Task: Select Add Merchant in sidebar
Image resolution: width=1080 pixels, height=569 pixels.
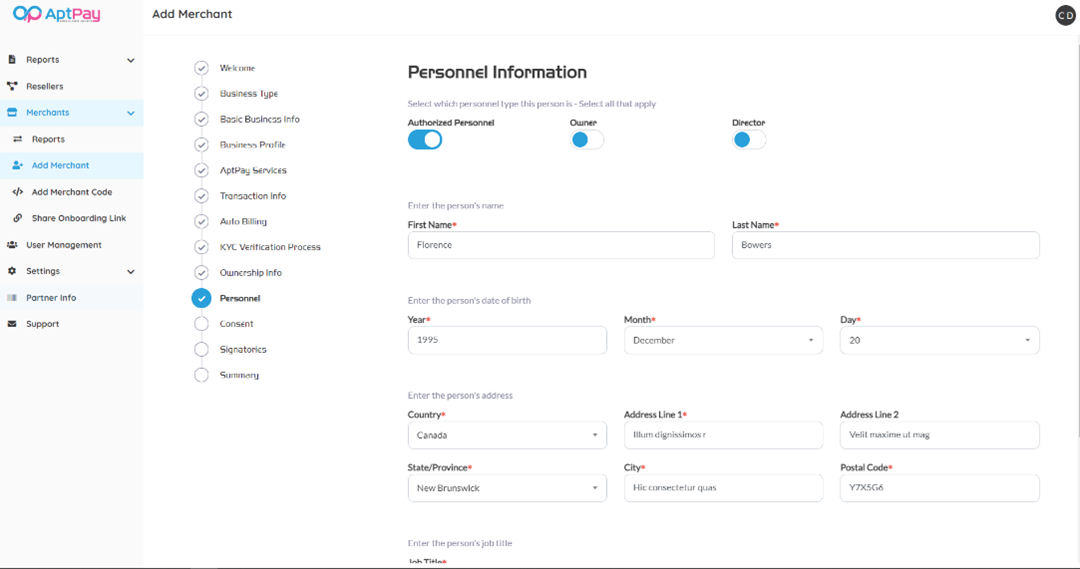Action: (x=60, y=165)
